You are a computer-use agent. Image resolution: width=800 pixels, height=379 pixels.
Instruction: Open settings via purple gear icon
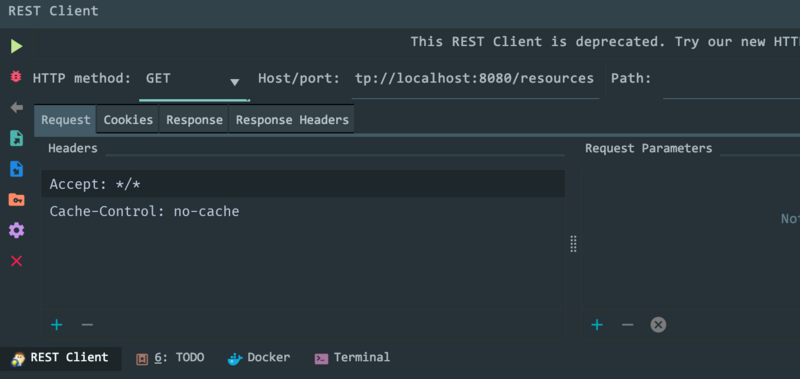(16, 231)
